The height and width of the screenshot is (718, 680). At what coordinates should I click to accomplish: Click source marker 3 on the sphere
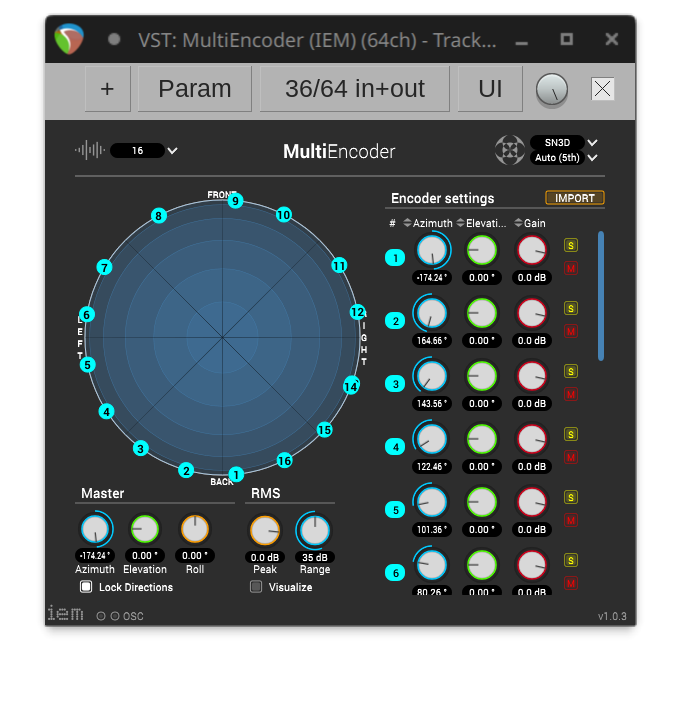click(141, 448)
